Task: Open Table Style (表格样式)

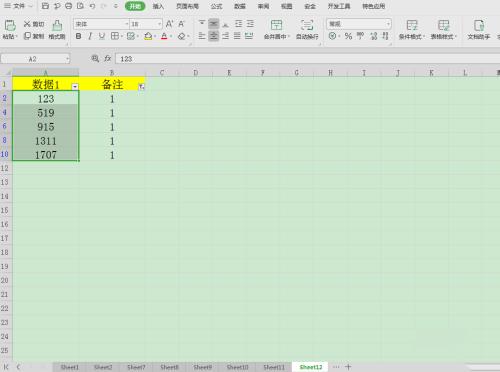Action: 443,30
